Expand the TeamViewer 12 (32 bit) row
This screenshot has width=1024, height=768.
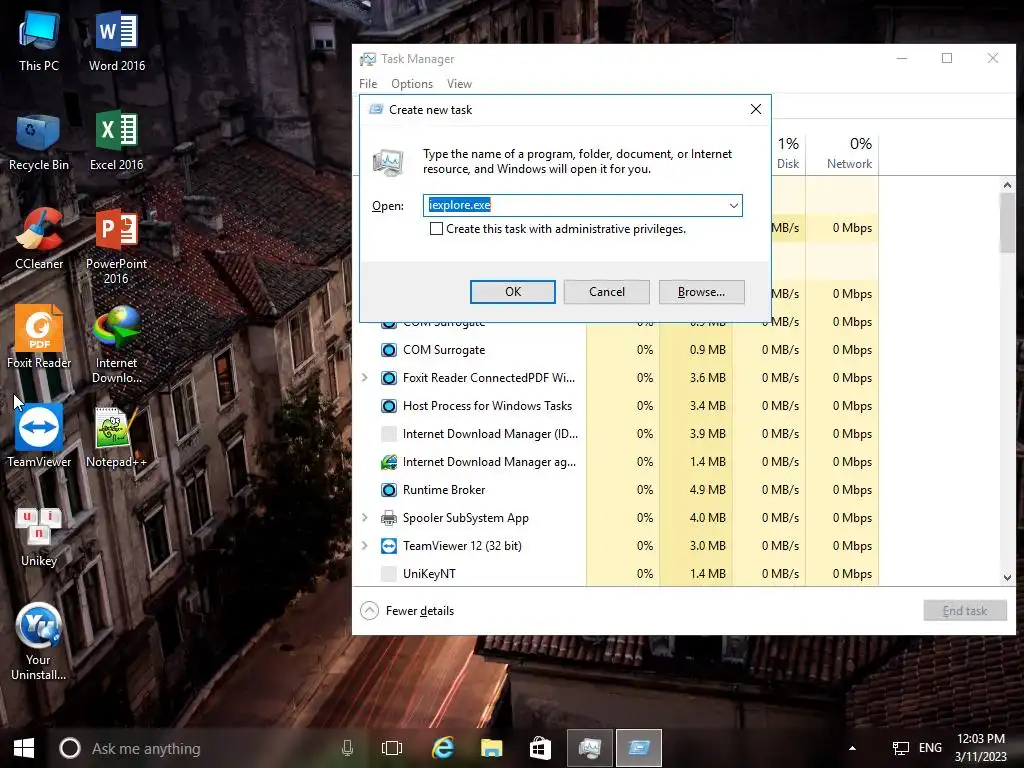point(364,546)
